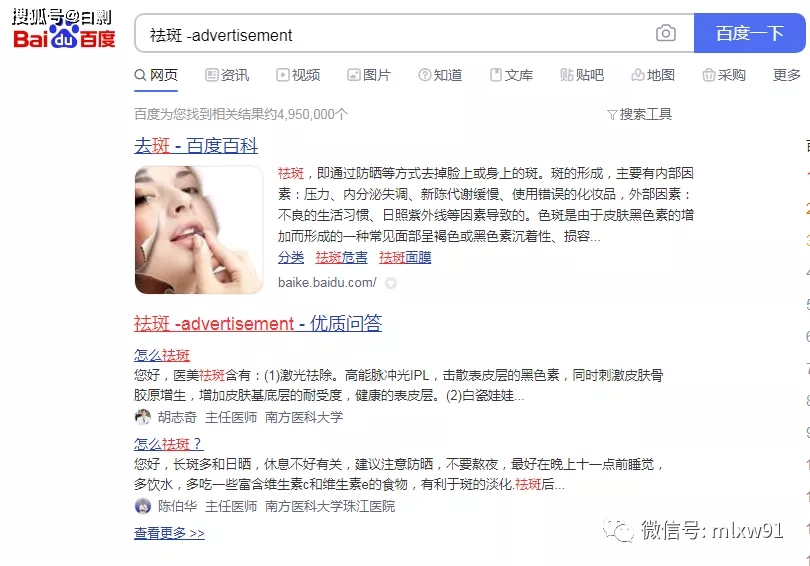Click 查看更多 >> link
This screenshot has height=566, width=810.
tap(169, 533)
